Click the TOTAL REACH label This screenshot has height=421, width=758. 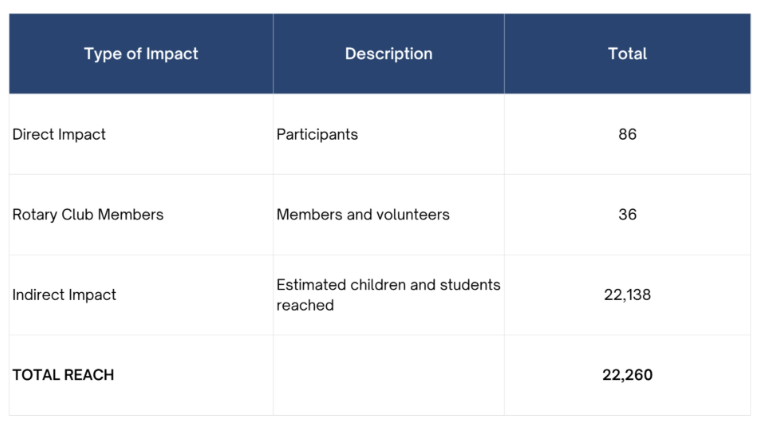point(63,375)
